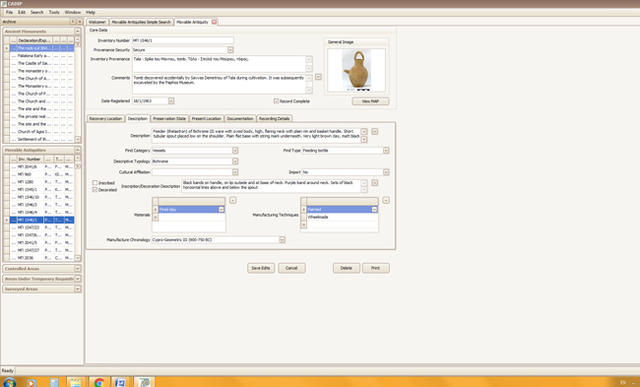This screenshot has height=387, width=640.
Task: Switch to the Preservation State tab
Action: [x=169, y=118]
